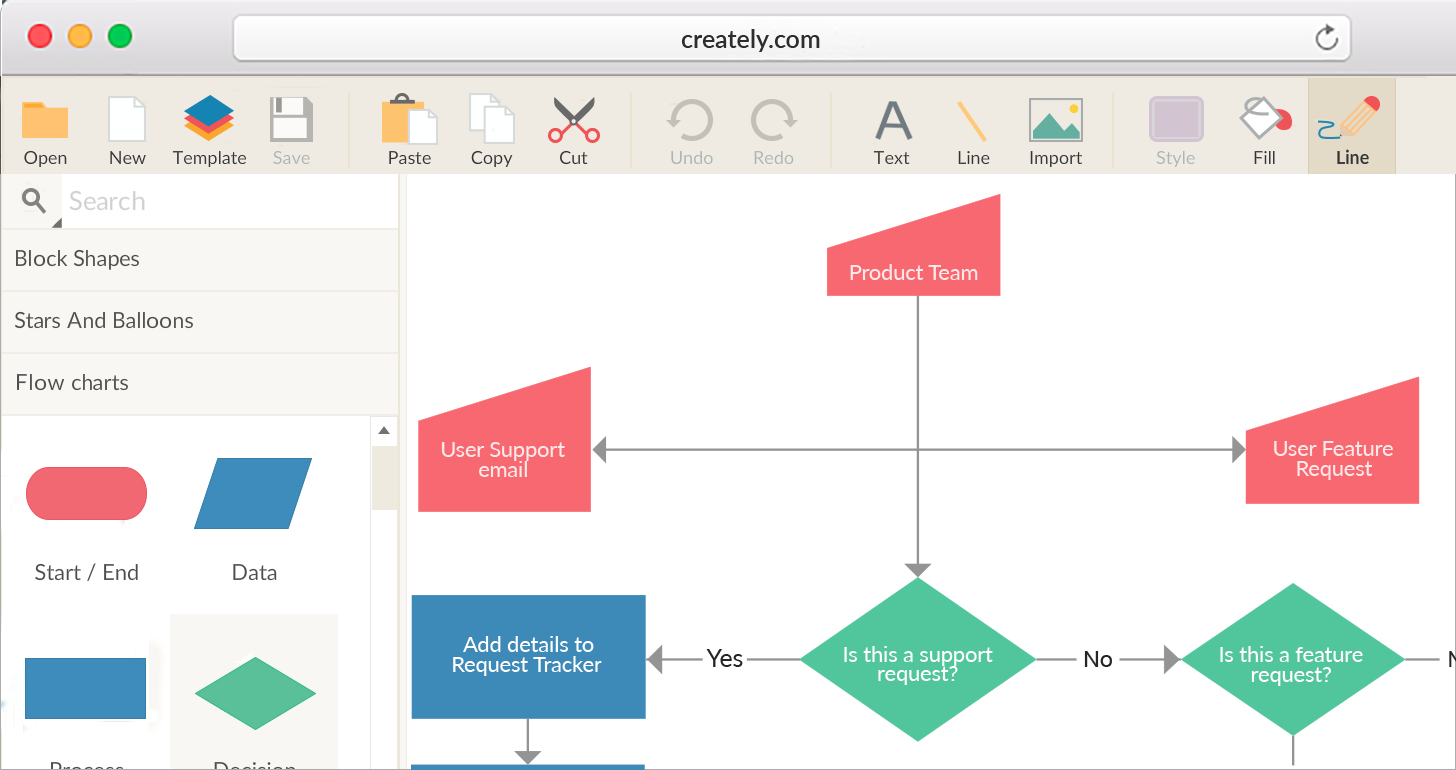Expand the Block Shapes category
1456x770 pixels.
point(200,259)
